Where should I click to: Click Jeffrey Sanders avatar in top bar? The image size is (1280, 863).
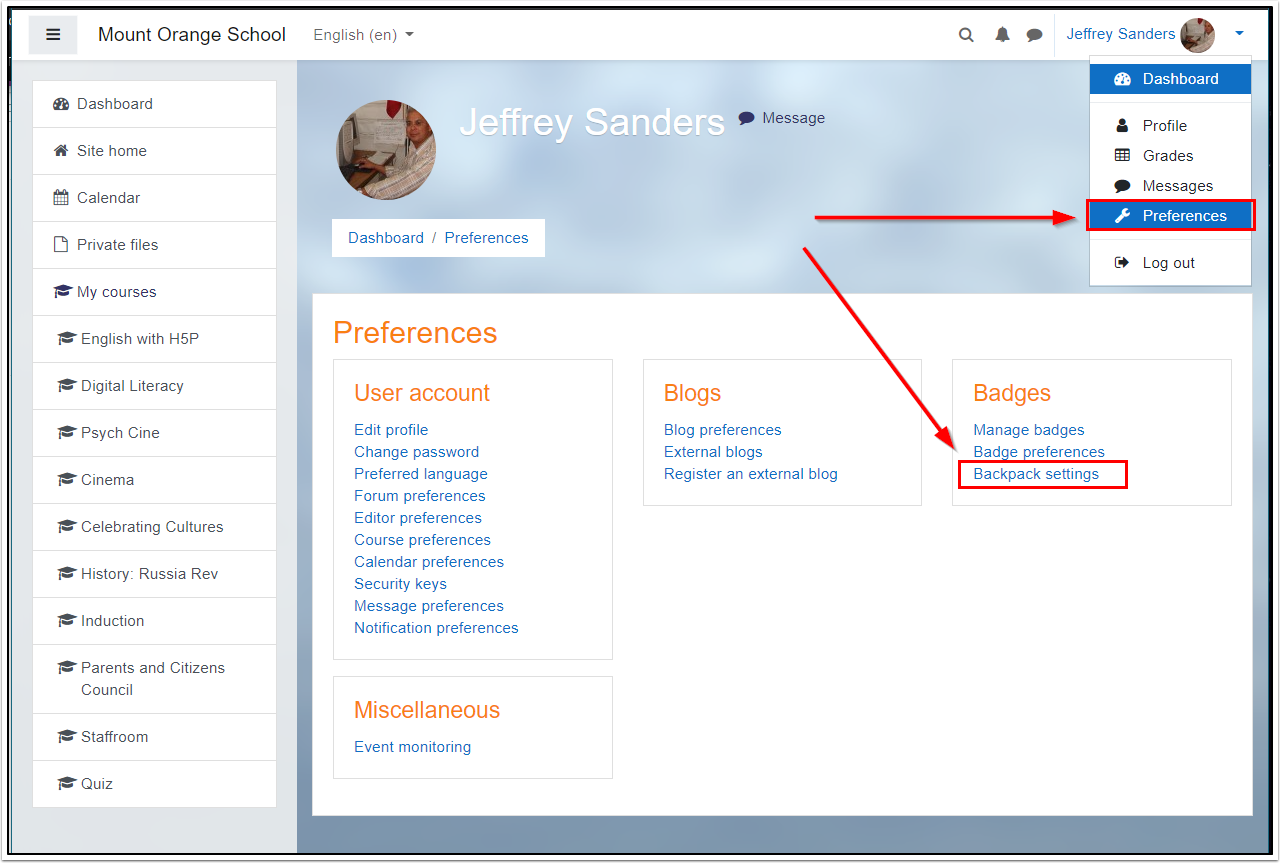coord(1197,35)
